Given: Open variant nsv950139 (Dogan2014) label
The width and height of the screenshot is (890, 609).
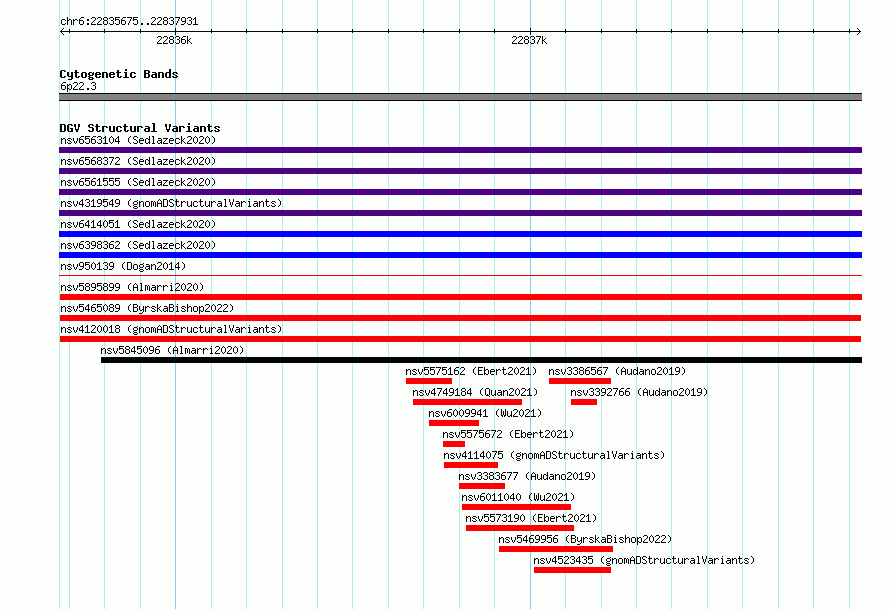Looking at the screenshot, I should point(123,266).
